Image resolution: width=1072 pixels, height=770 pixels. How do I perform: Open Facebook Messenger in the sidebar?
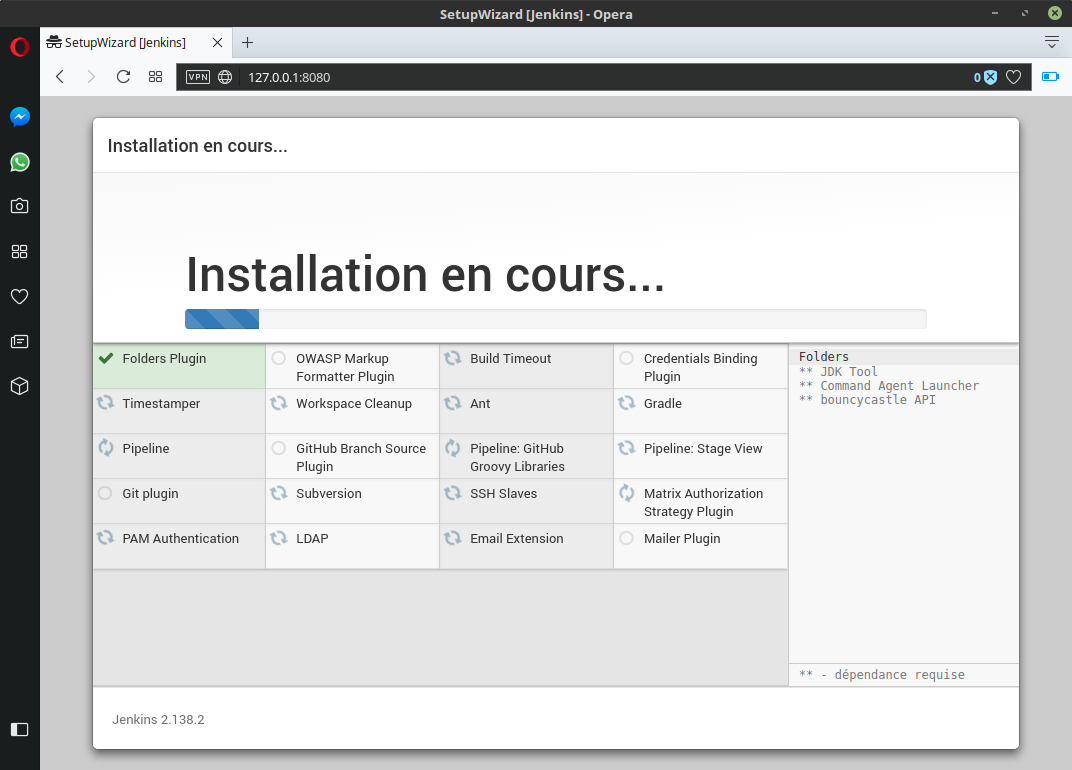point(19,117)
